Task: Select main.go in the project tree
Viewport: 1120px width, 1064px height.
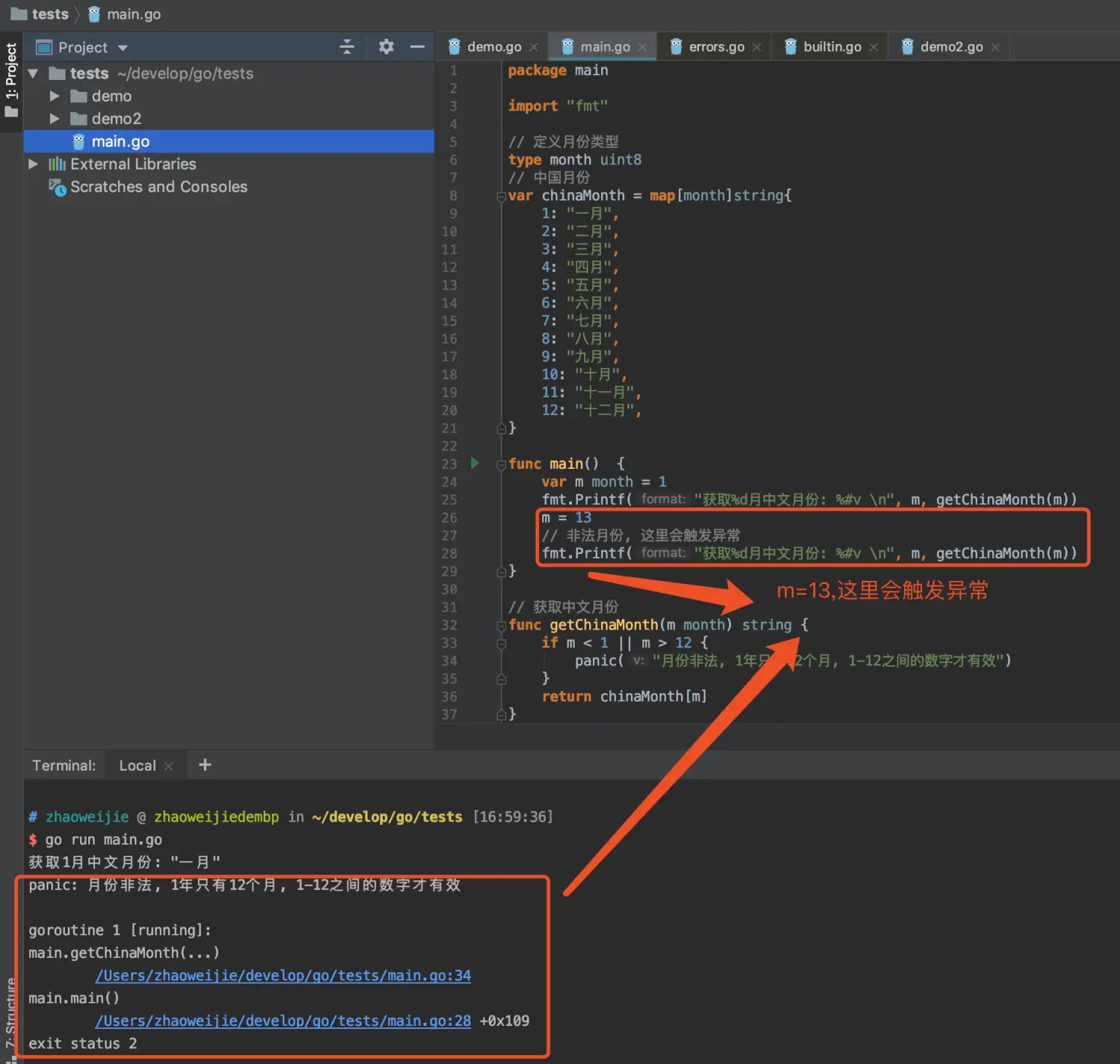Action: [229, 141]
